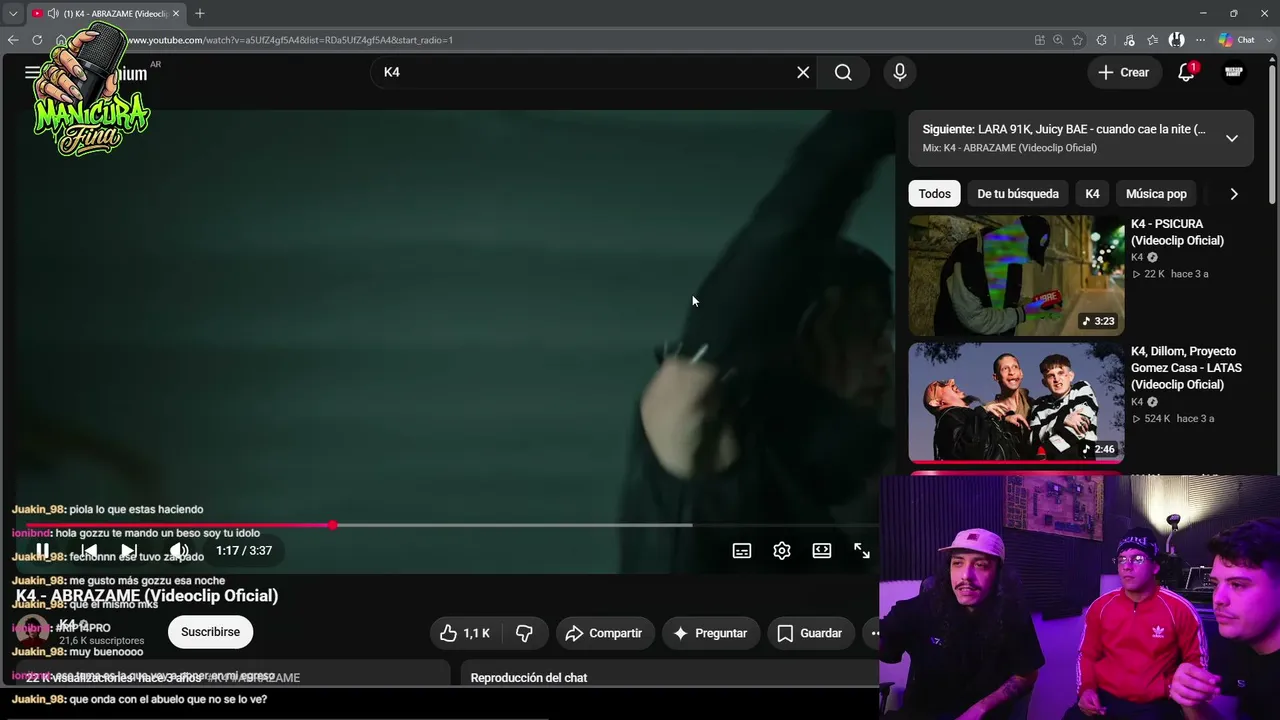This screenshot has height=720, width=1280.
Task: Open the YouTube account avatar menu
Action: (x=1234, y=72)
